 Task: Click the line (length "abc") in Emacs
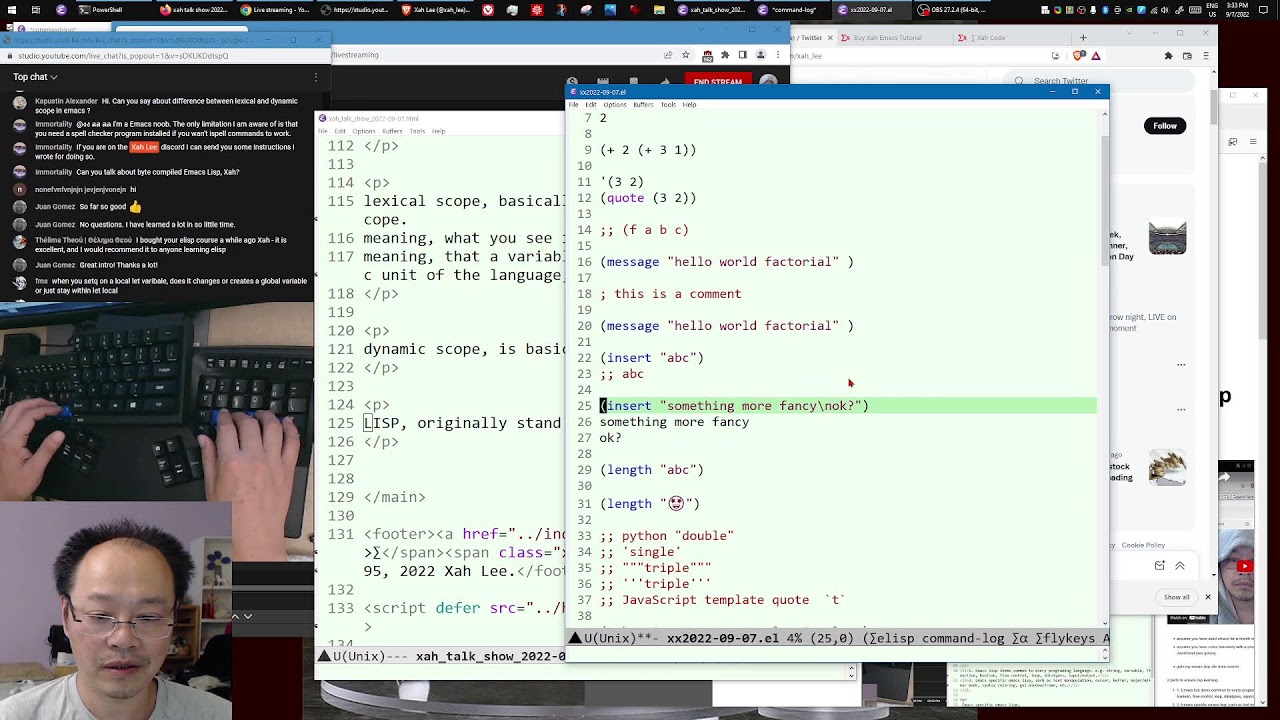(x=651, y=470)
